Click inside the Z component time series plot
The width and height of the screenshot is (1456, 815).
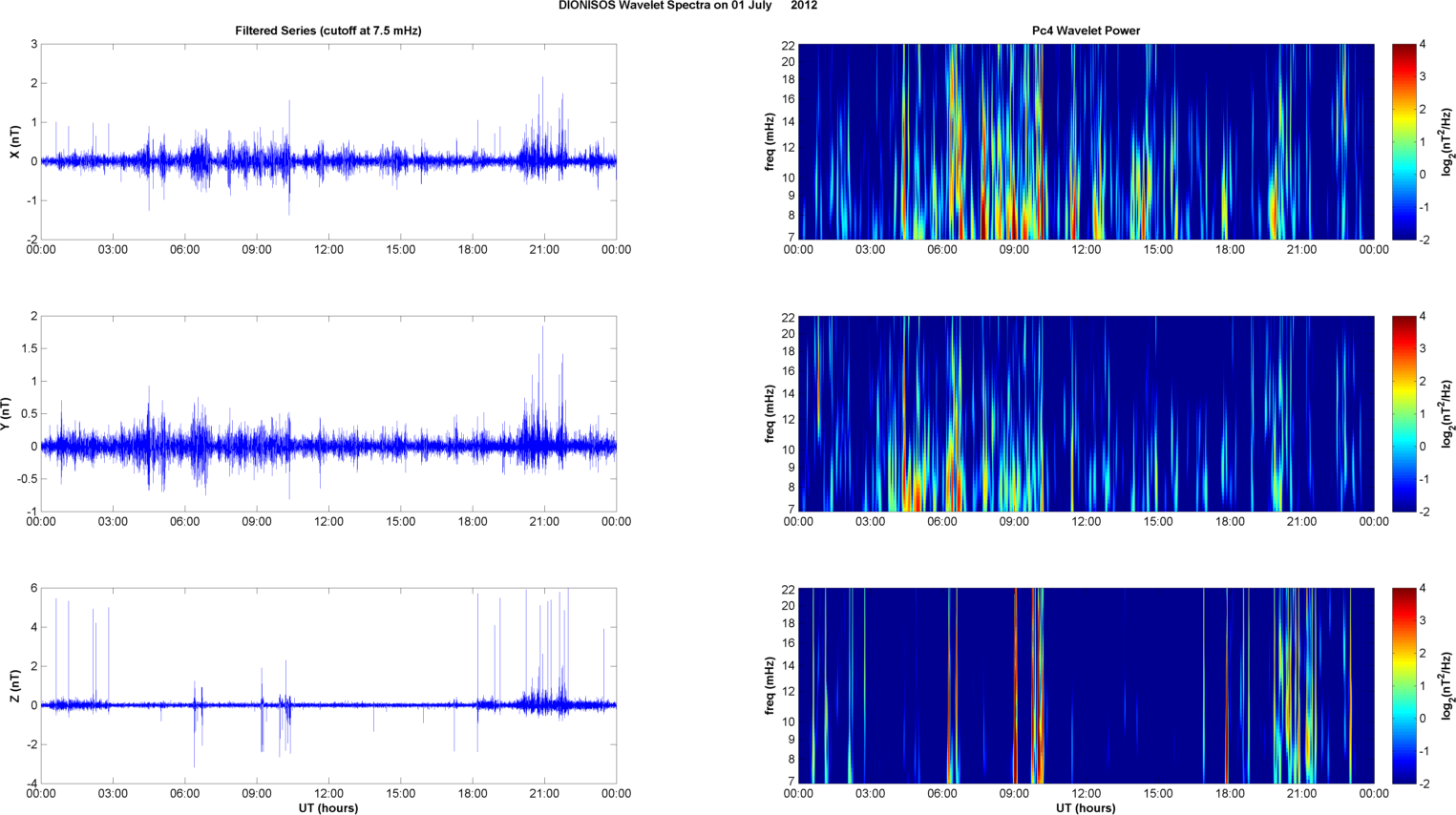click(327, 685)
